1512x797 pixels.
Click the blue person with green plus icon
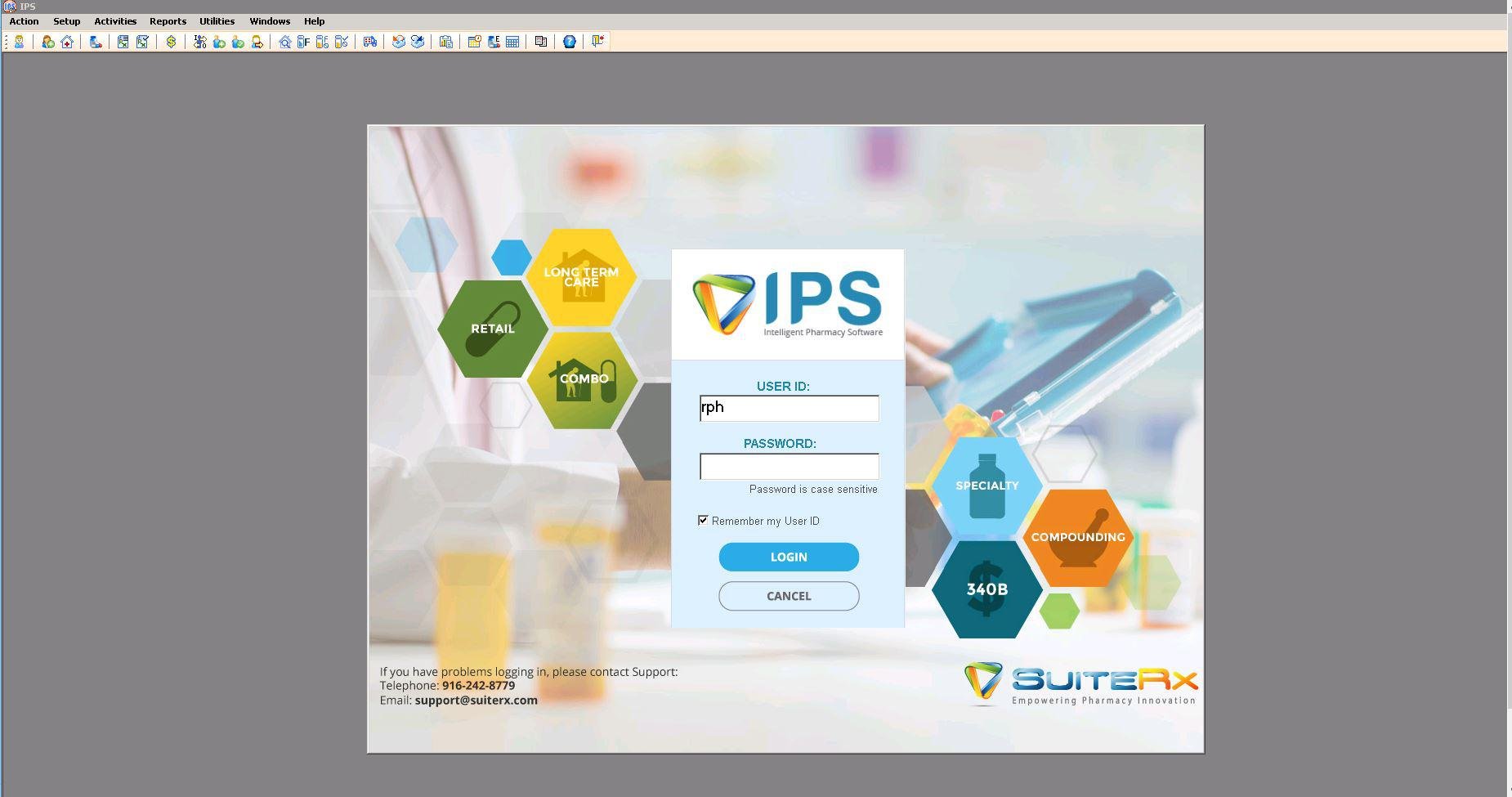(x=219, y=42)
